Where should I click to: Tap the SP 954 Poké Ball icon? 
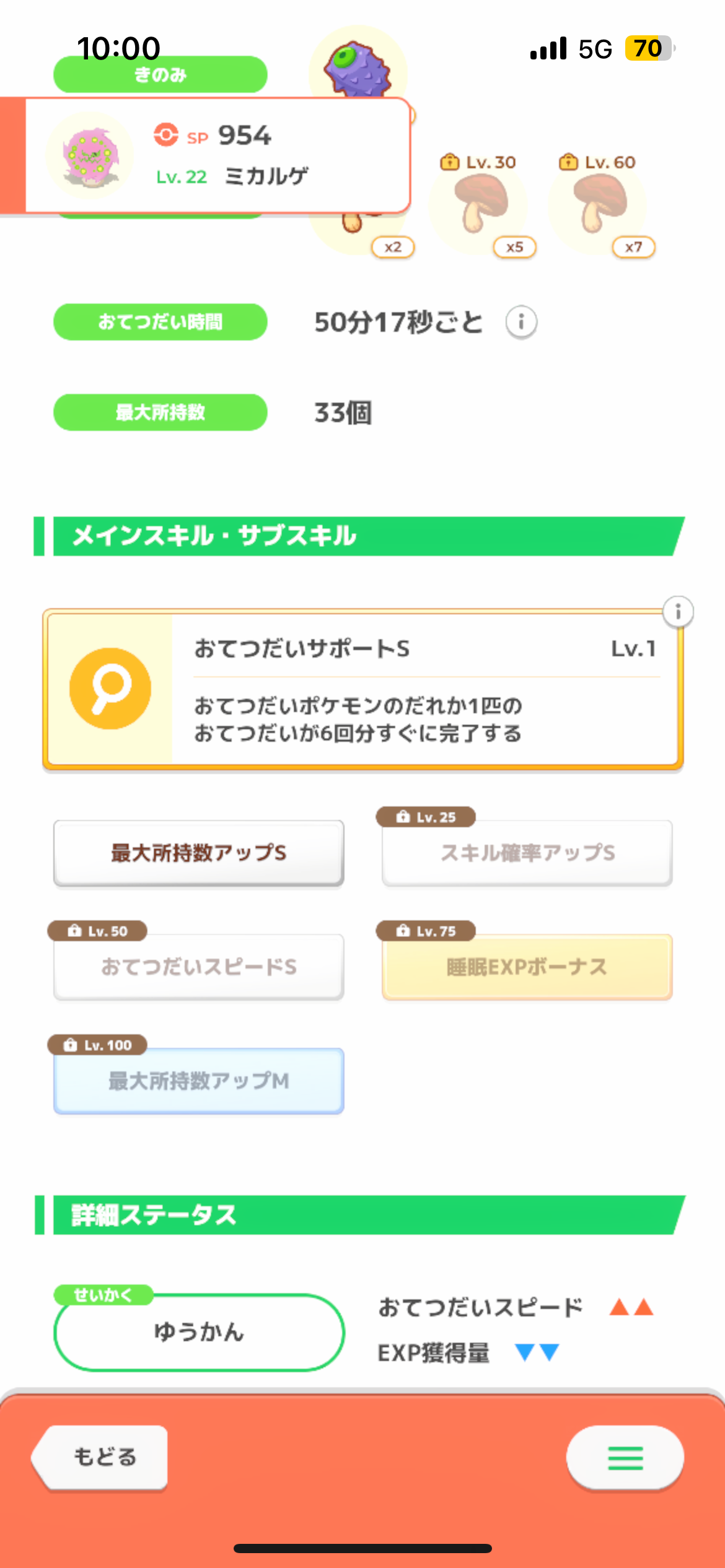(166, 134)
